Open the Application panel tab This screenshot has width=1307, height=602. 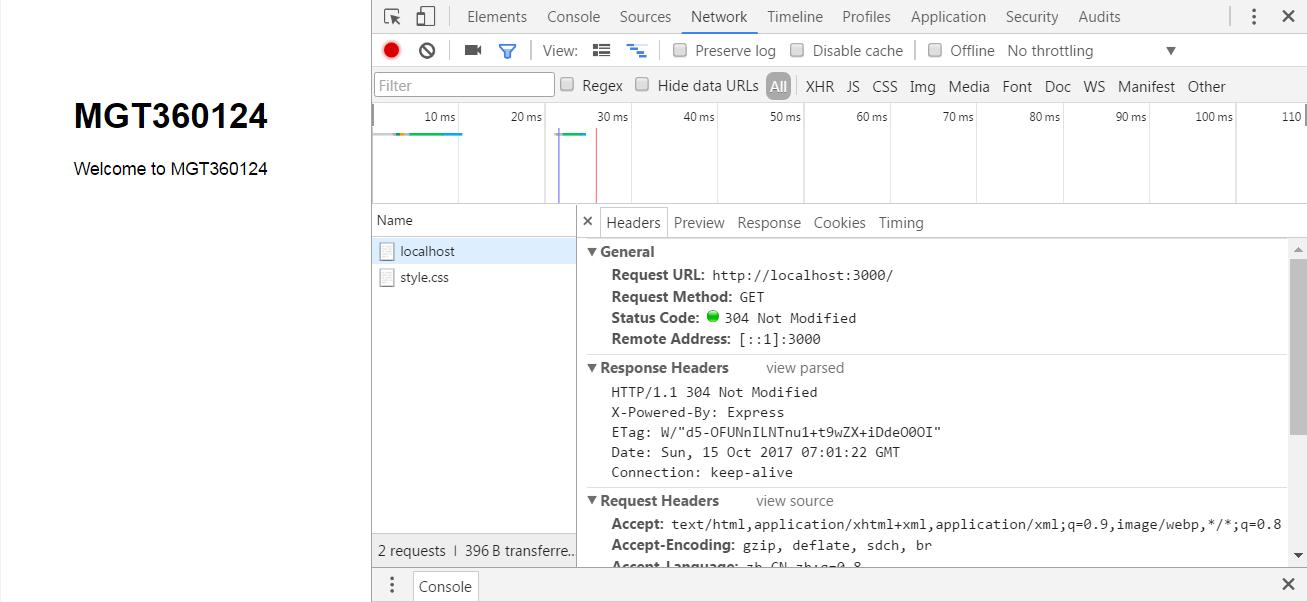tap(948, 17)
